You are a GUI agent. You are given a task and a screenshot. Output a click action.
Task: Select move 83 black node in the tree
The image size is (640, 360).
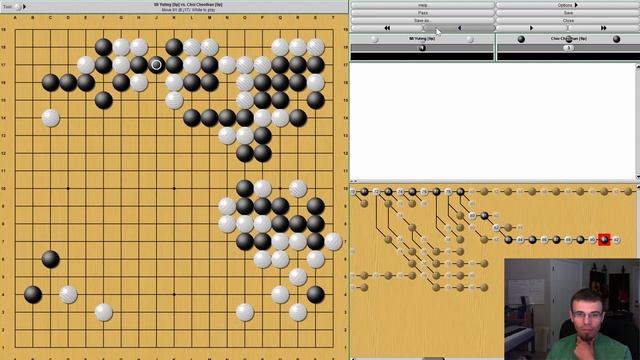pos(508,240)
